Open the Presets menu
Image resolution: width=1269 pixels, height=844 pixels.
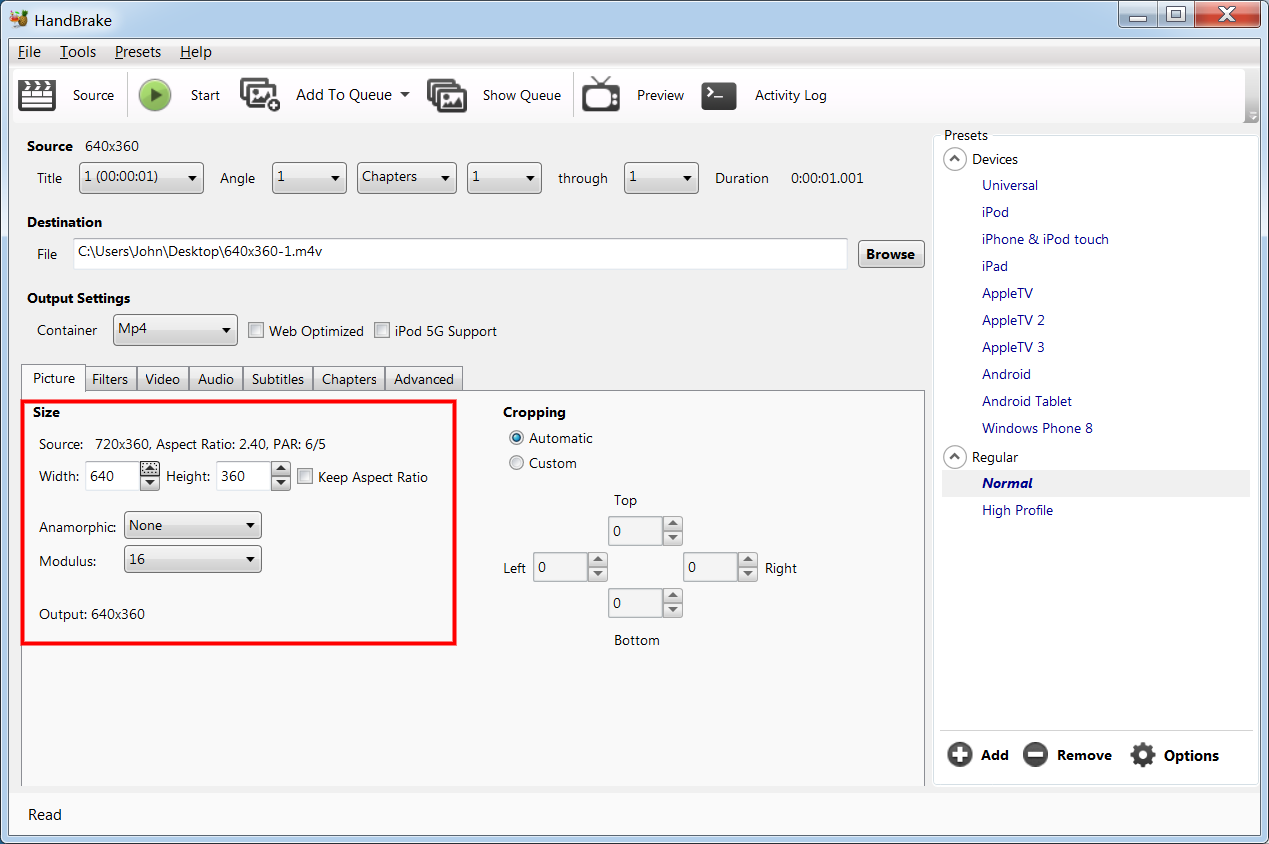point(138,52)
